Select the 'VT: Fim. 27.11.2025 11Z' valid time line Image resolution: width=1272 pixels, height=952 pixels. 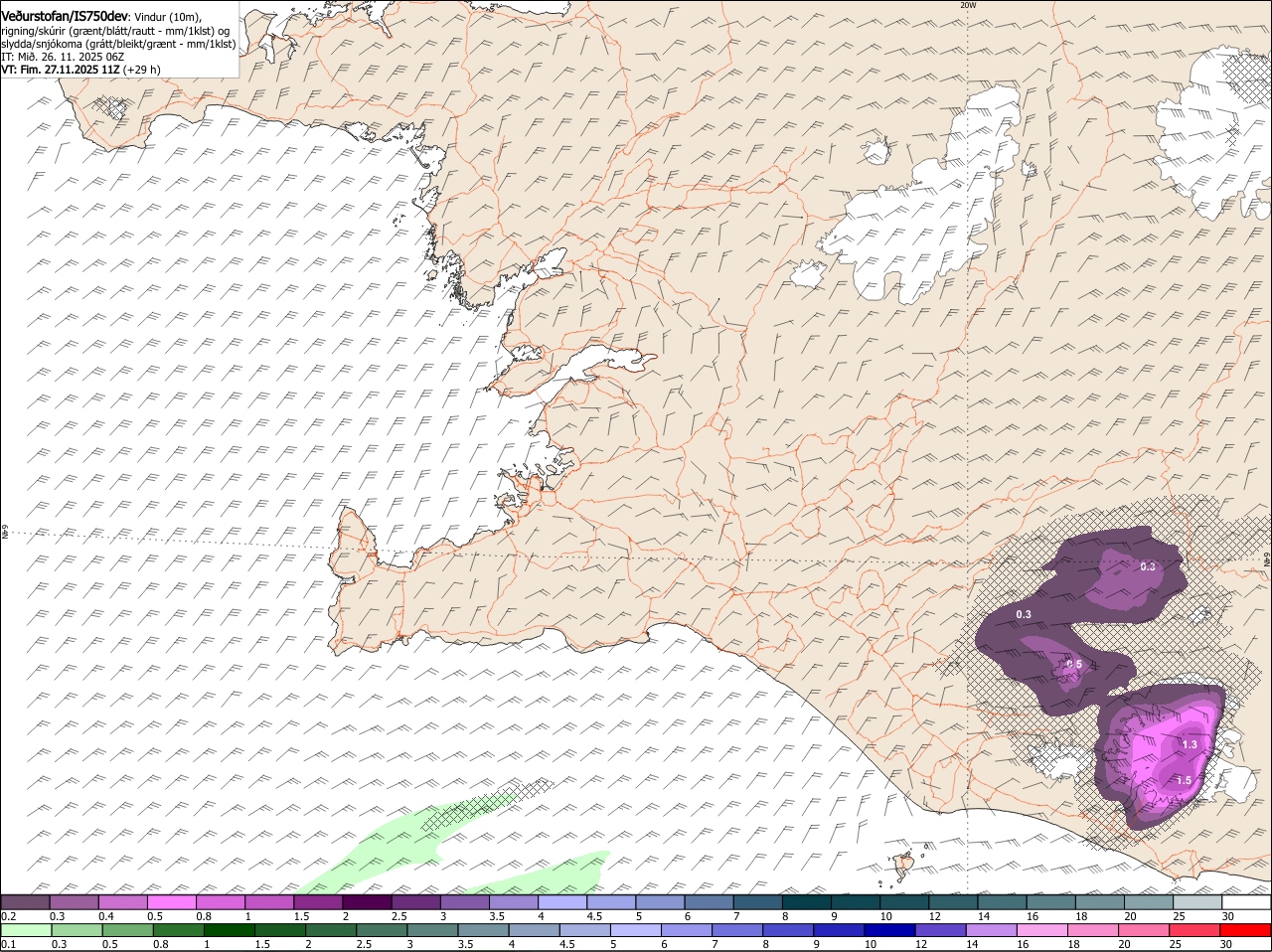(60, 70)
